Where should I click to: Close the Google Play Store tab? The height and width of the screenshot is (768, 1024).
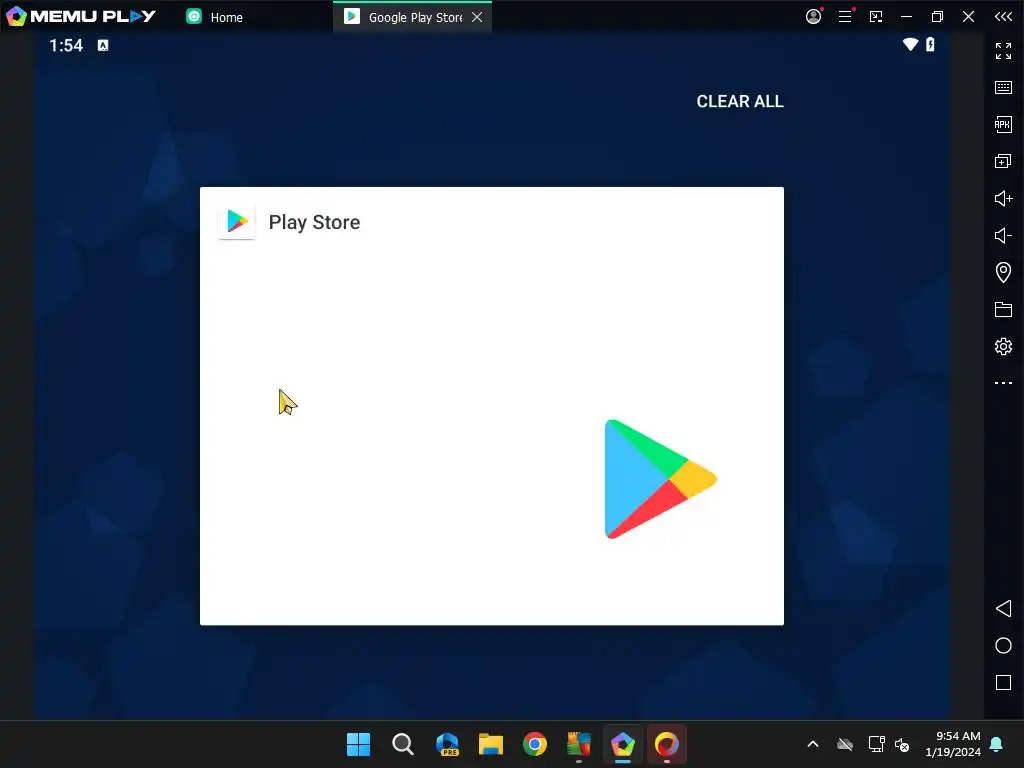tap(477, 17)
